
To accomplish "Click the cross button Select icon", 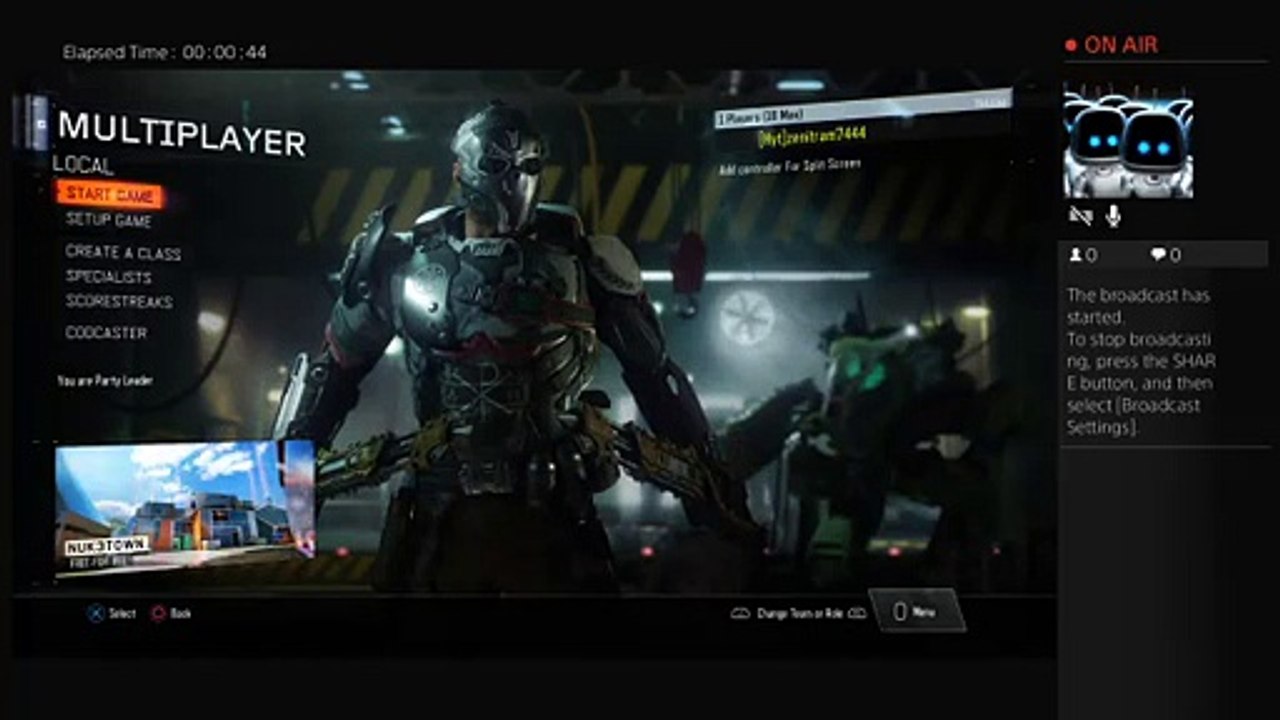I will pos(96,613).
